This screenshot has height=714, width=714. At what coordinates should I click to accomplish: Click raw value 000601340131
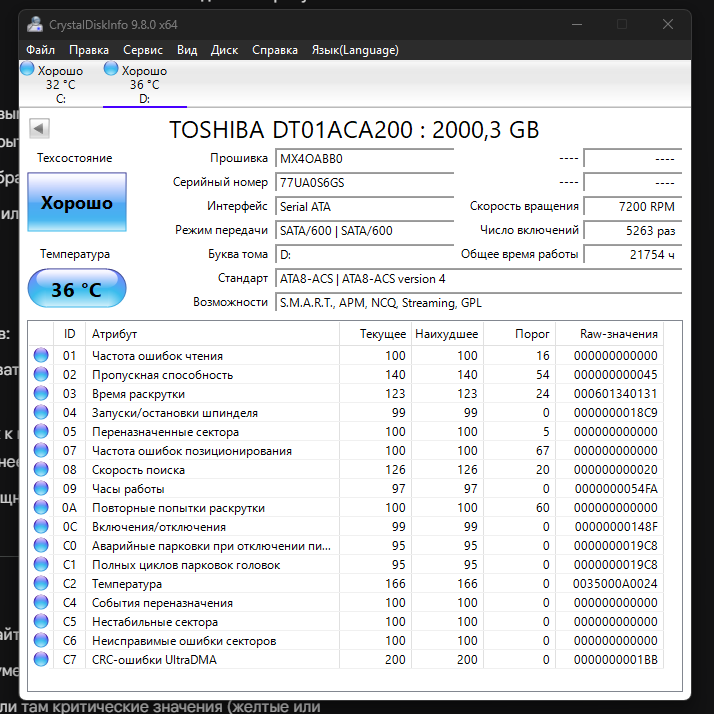click(616, 393)
